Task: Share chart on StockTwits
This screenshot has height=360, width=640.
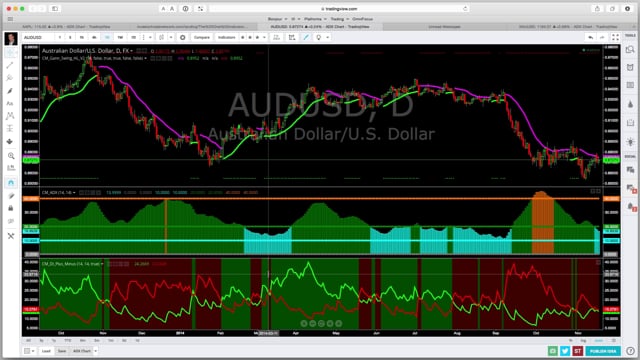Action: coord(577,351)
